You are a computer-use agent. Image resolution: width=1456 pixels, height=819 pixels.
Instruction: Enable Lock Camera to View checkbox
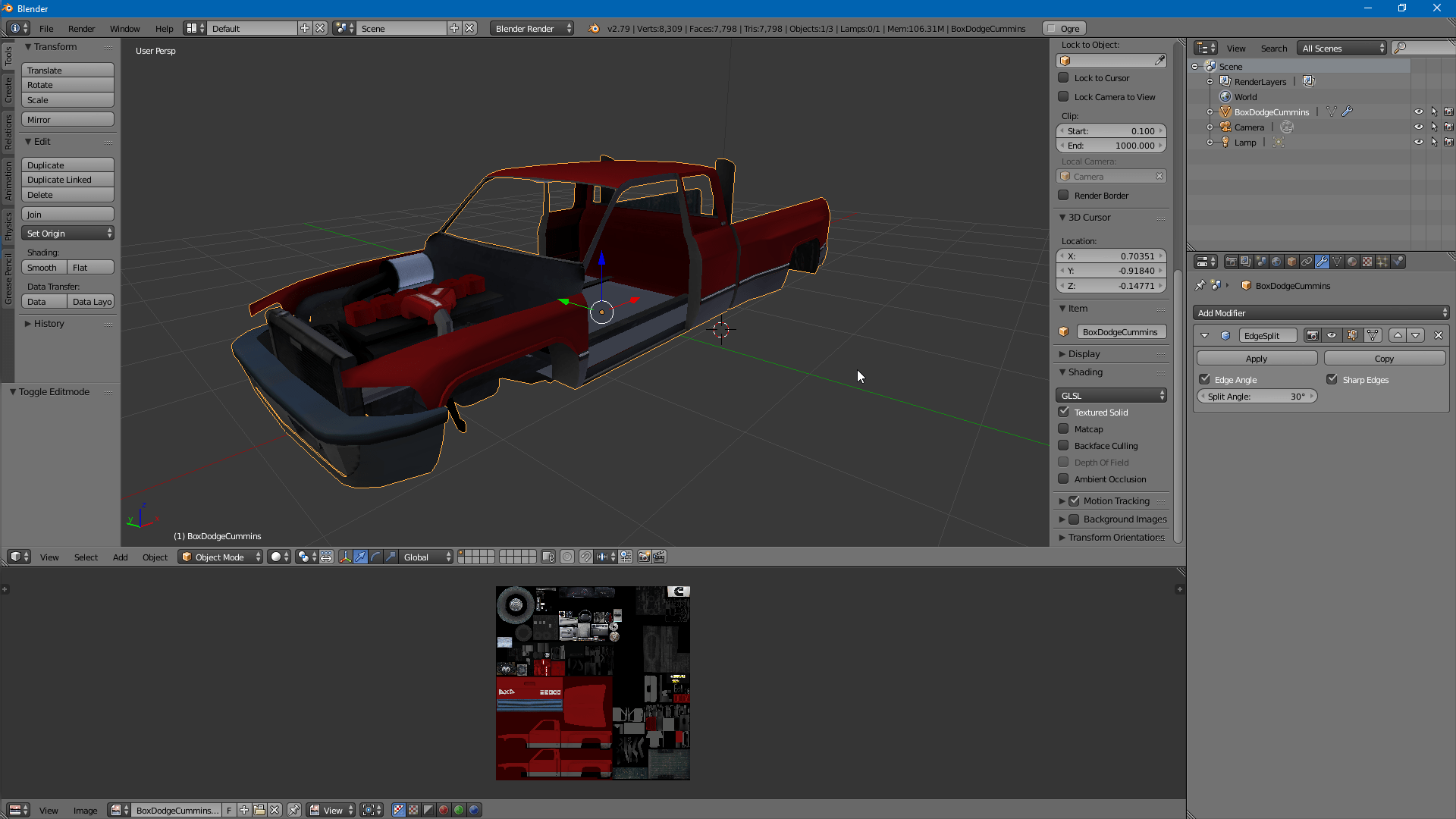(1063, 96)
